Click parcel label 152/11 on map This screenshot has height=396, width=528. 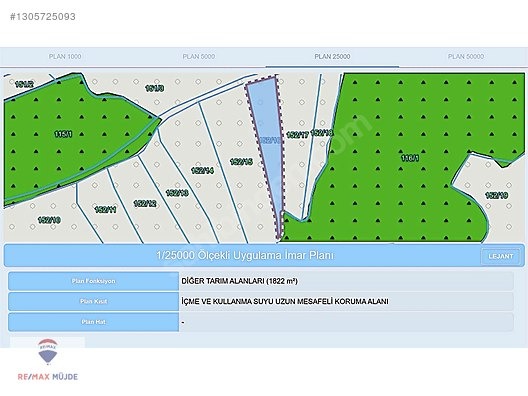(105, 210)
